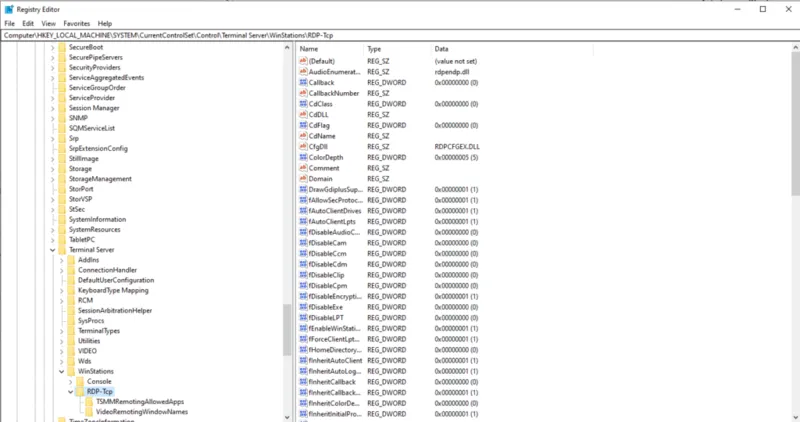Expand the AddIns key
This screenshot has width=800, height=422.
[x=62, y=260]
